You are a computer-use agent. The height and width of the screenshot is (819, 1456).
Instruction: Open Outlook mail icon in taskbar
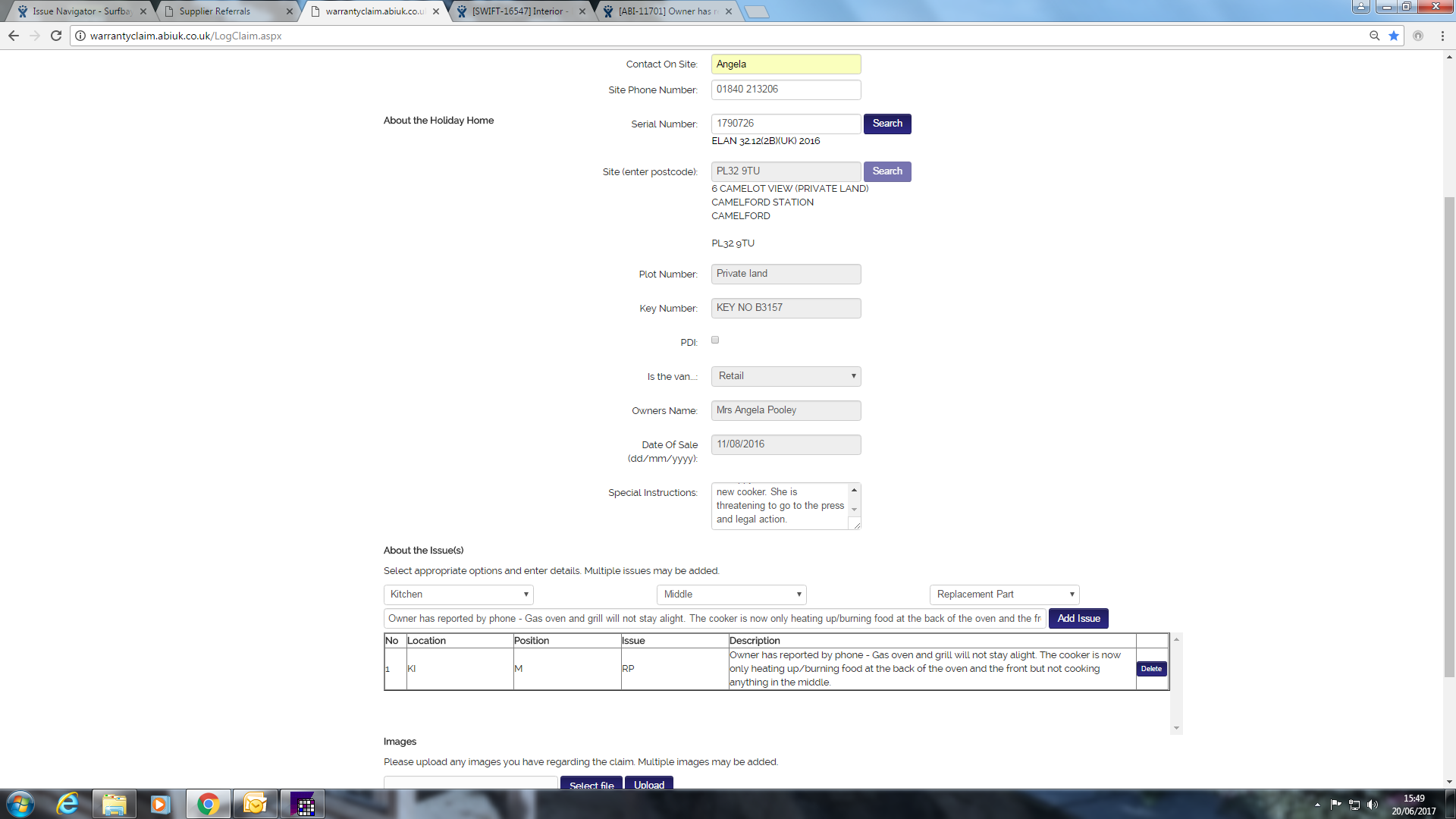coord(255,804)
